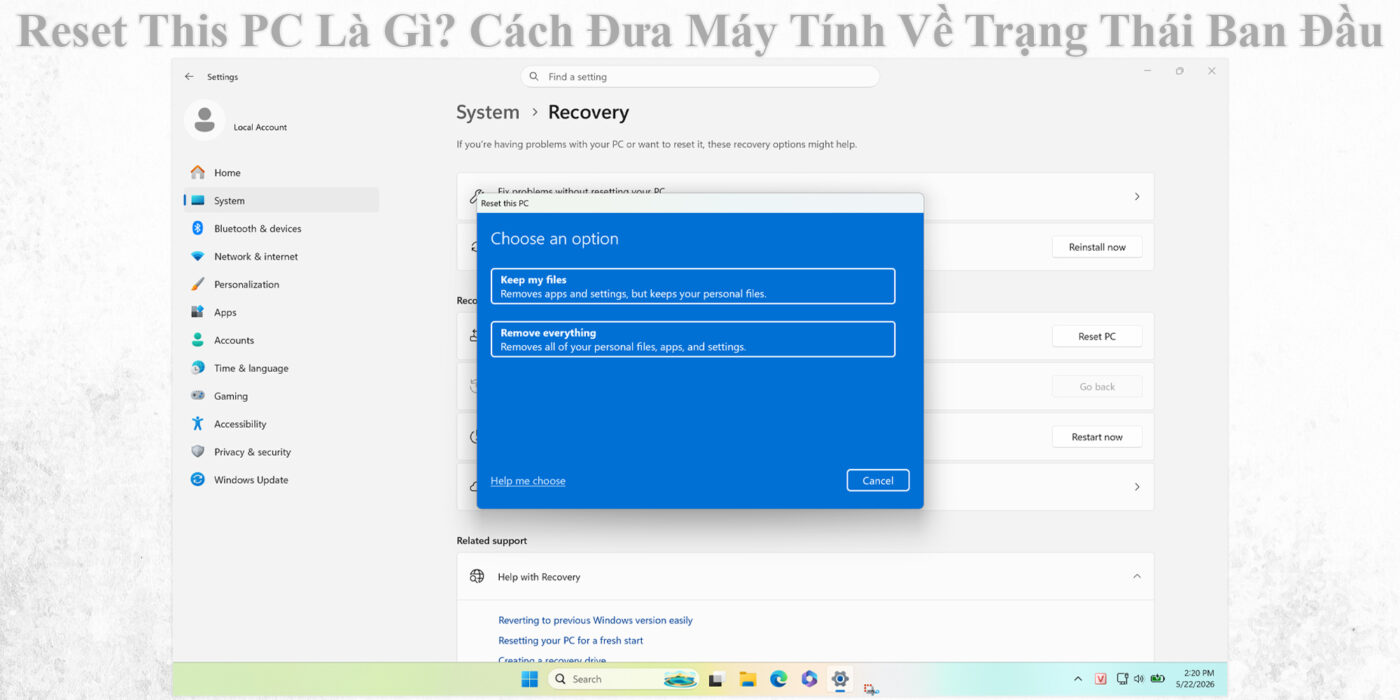Show hidden system tray icons
The height and width of the screenshot is (700, 1400).
coord(1077,679)
